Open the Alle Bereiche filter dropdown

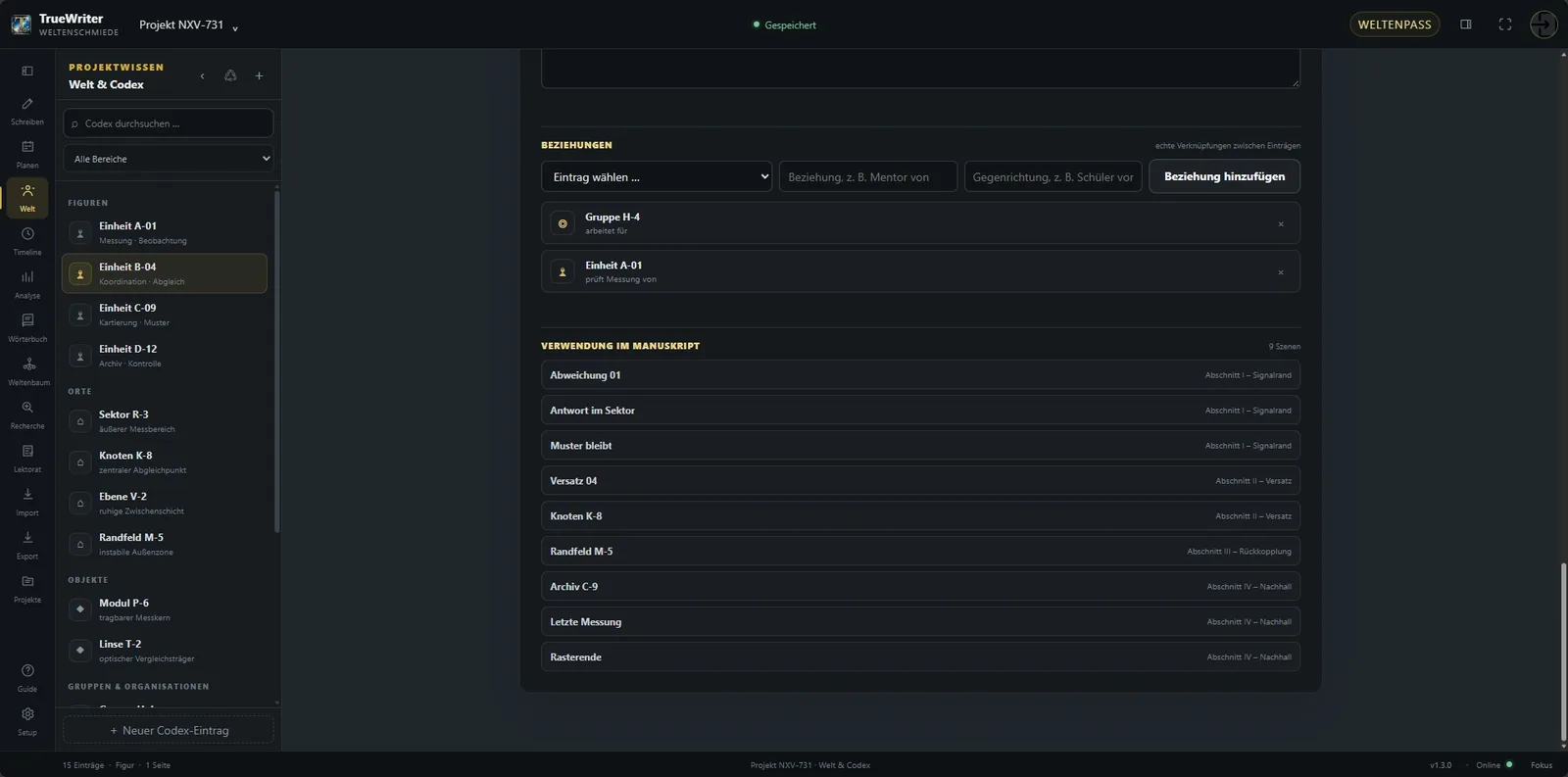point(169,159)
